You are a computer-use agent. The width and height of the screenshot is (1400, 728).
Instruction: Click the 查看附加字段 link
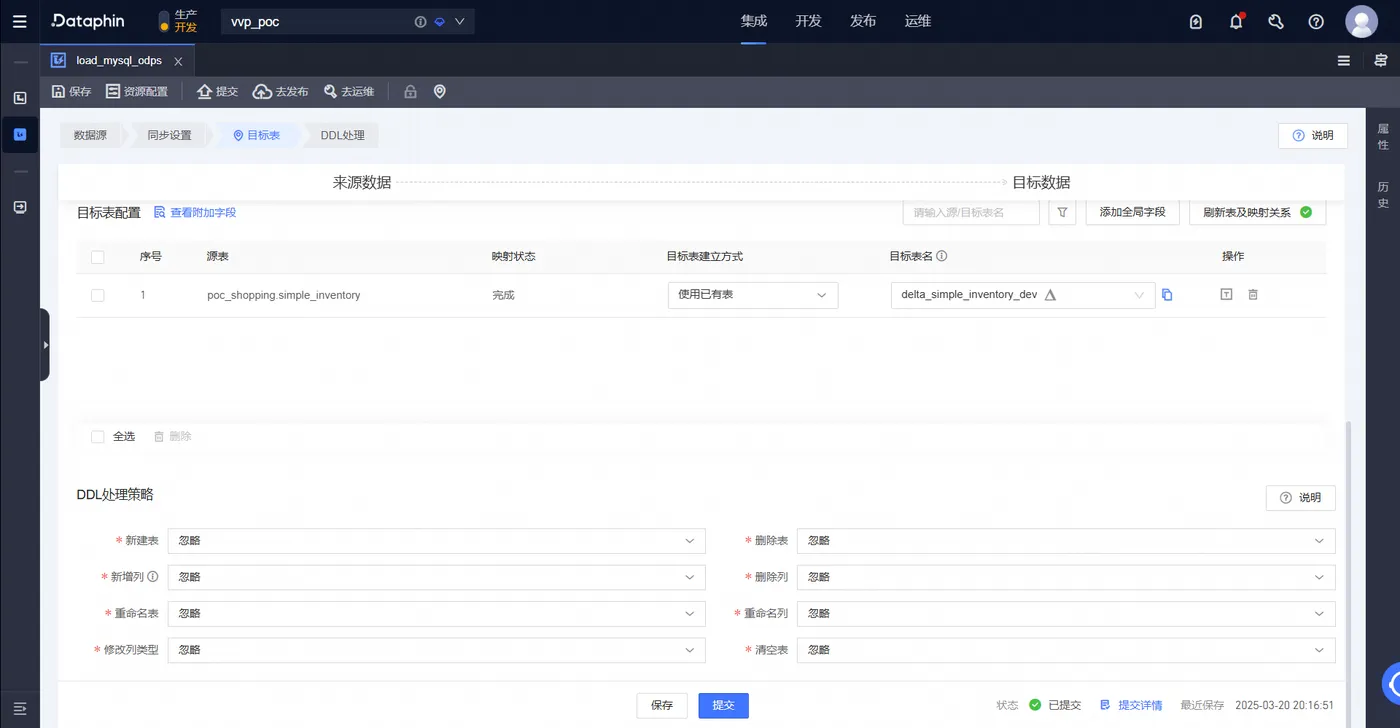[x=195, y=213]
